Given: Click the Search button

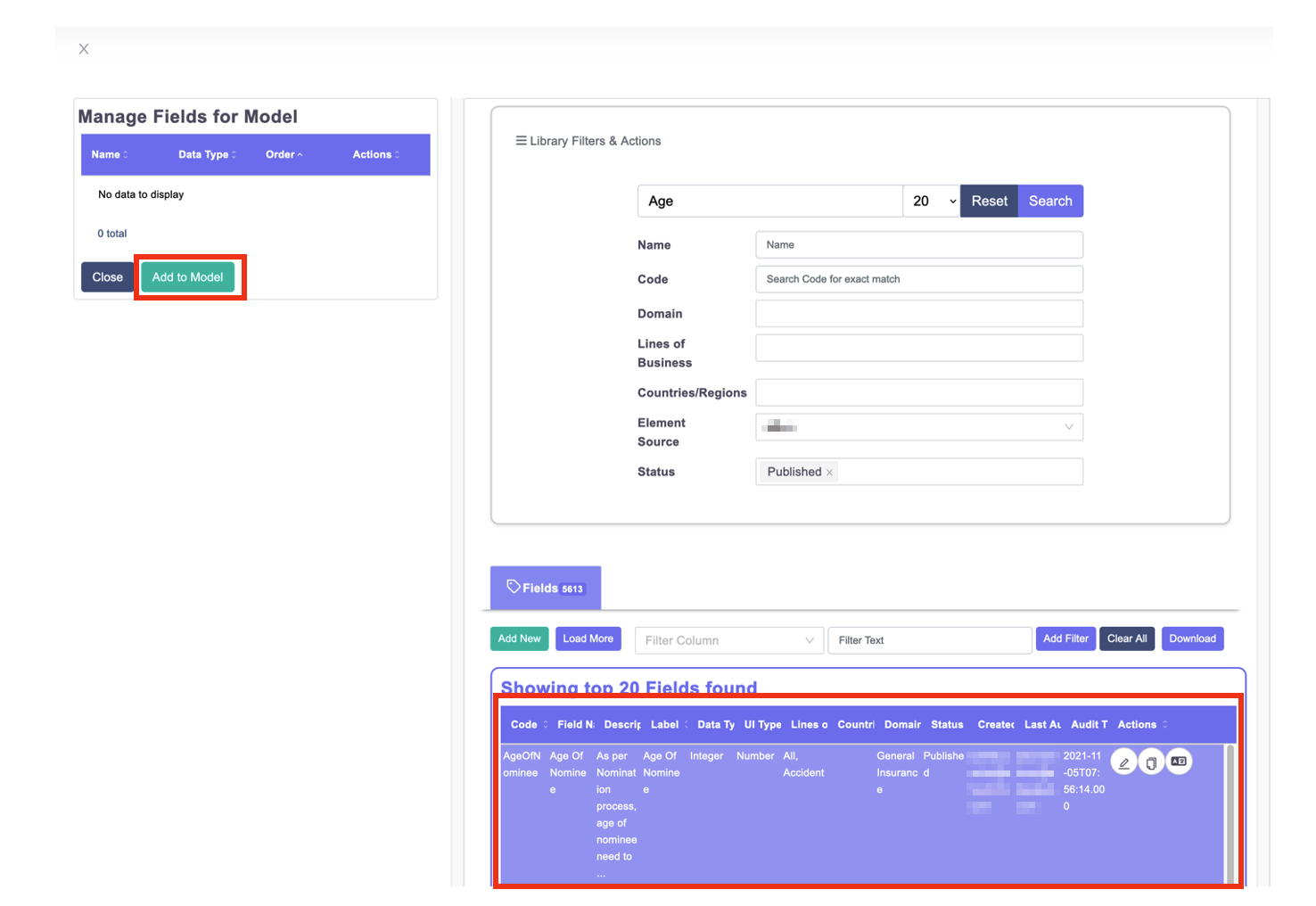Looking at the screenshot, I should (x=1050, y=202).
